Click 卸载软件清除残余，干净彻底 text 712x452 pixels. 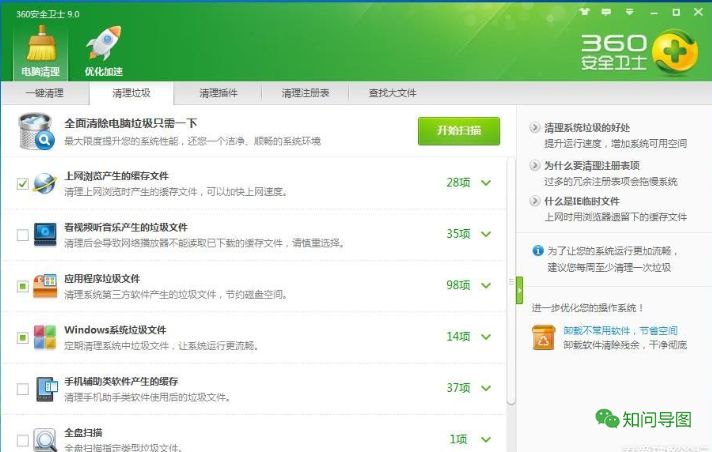pos(625,345)
